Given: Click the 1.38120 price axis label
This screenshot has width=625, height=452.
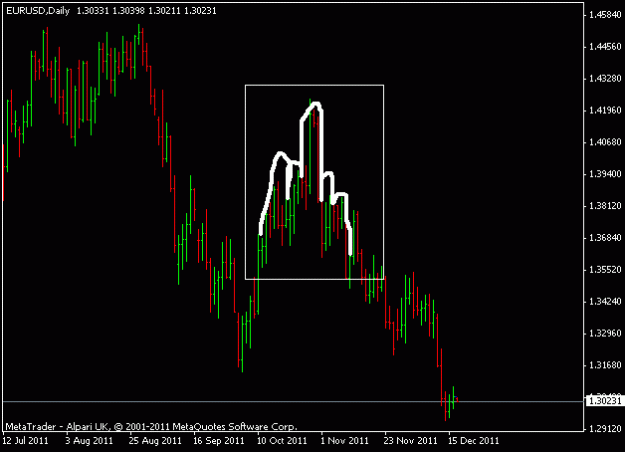Looking at the screenshot, I should coord(605,206).
